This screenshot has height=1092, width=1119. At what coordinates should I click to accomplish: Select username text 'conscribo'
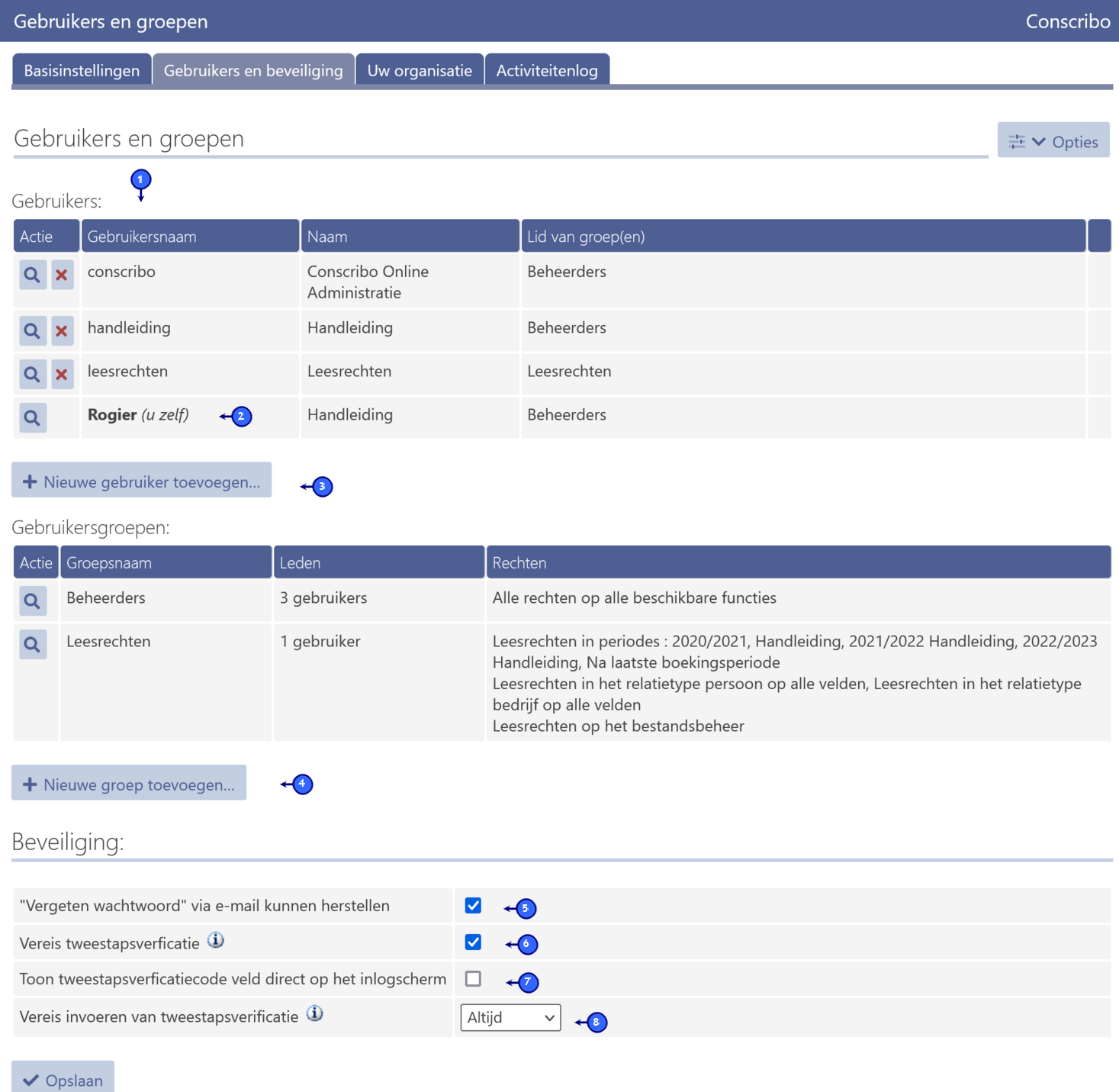121,272
